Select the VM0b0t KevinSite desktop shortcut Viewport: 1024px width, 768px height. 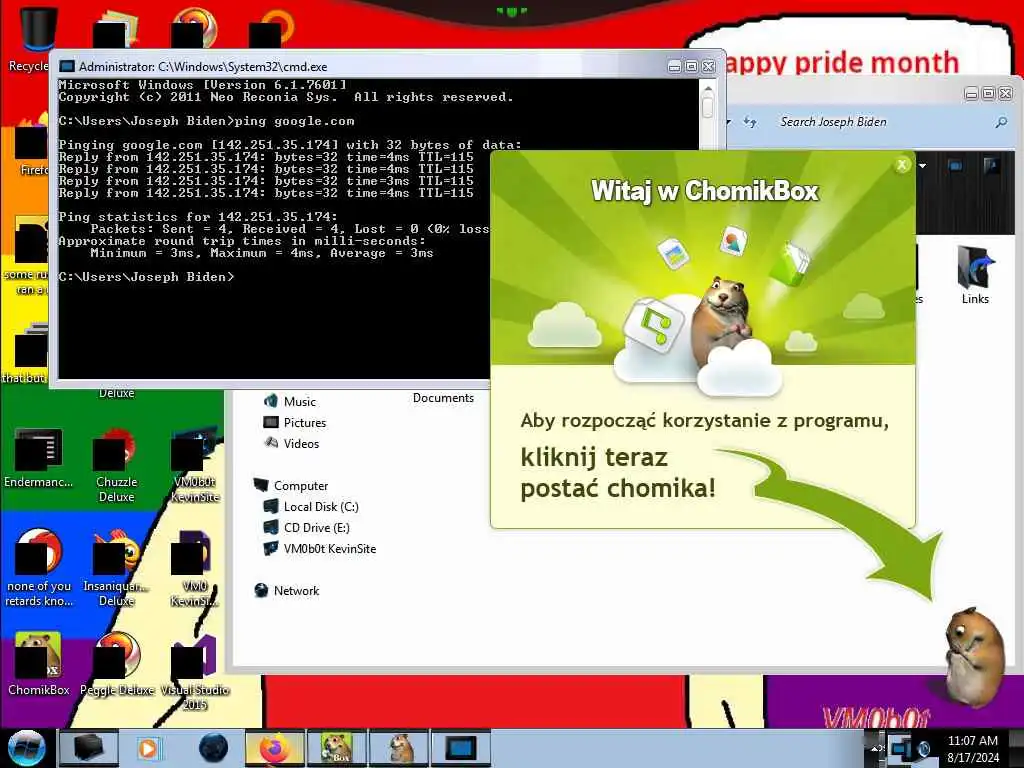coord(195,465)
